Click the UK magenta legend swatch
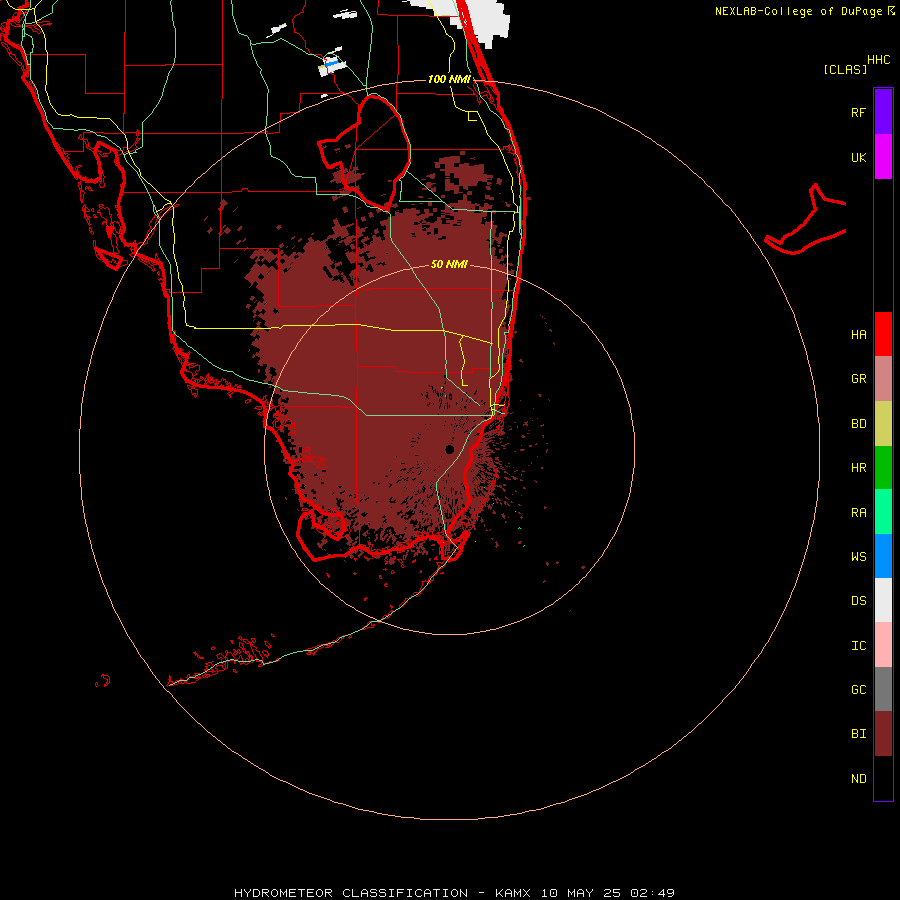900x900 pixels. click(x=883, y=157)
